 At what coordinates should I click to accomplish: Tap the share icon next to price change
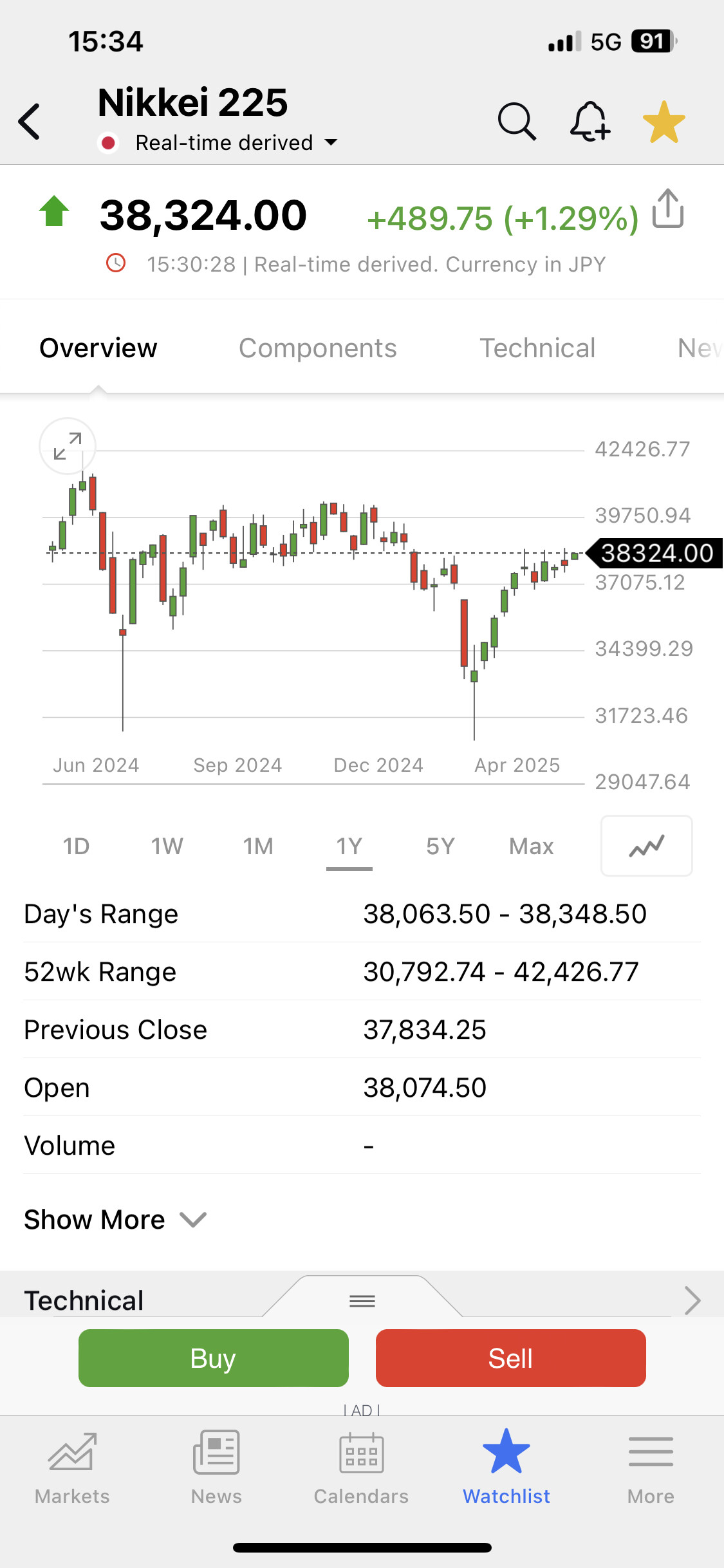(x=668, y=209)
